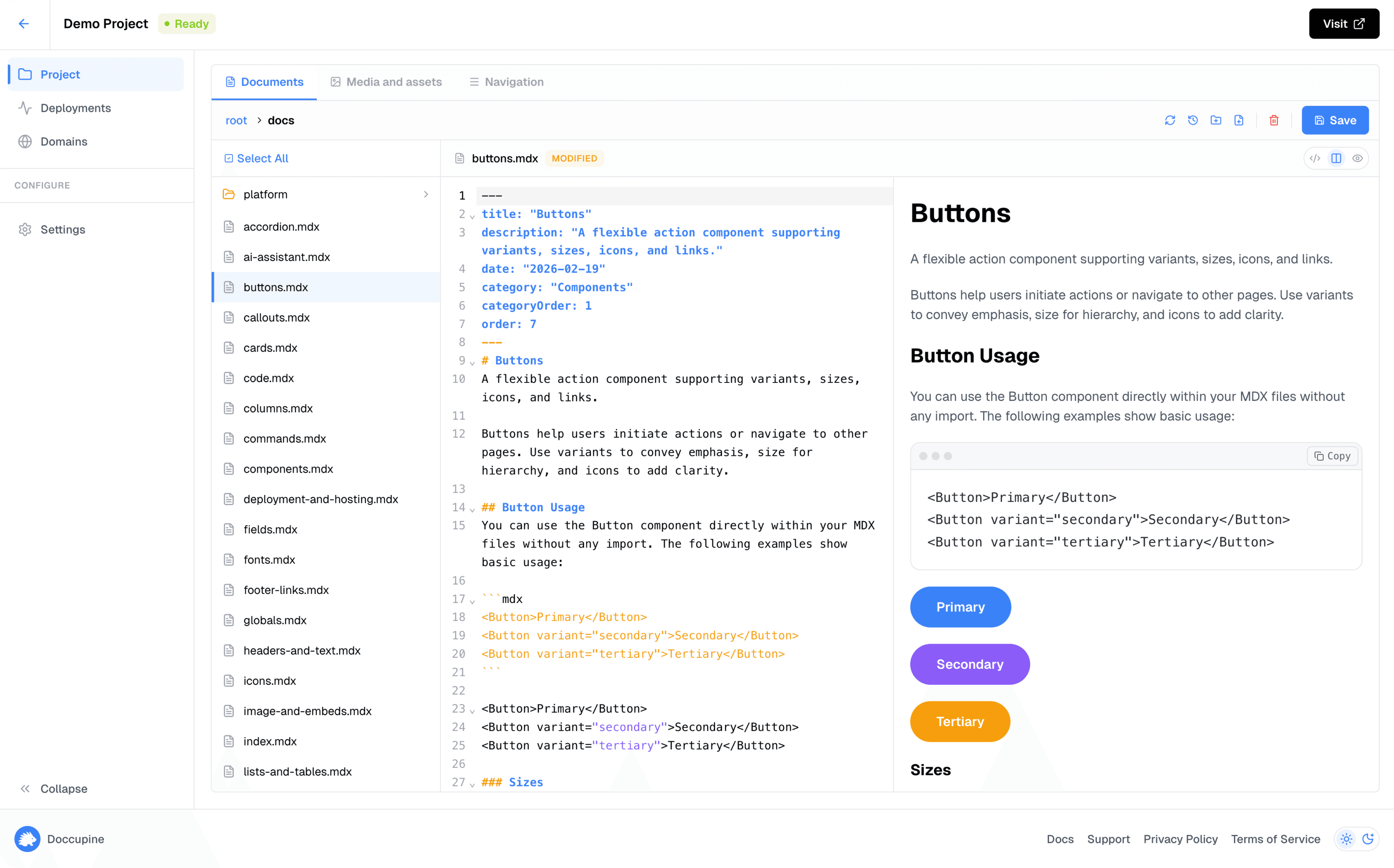Open the Navigation tab

506,82
